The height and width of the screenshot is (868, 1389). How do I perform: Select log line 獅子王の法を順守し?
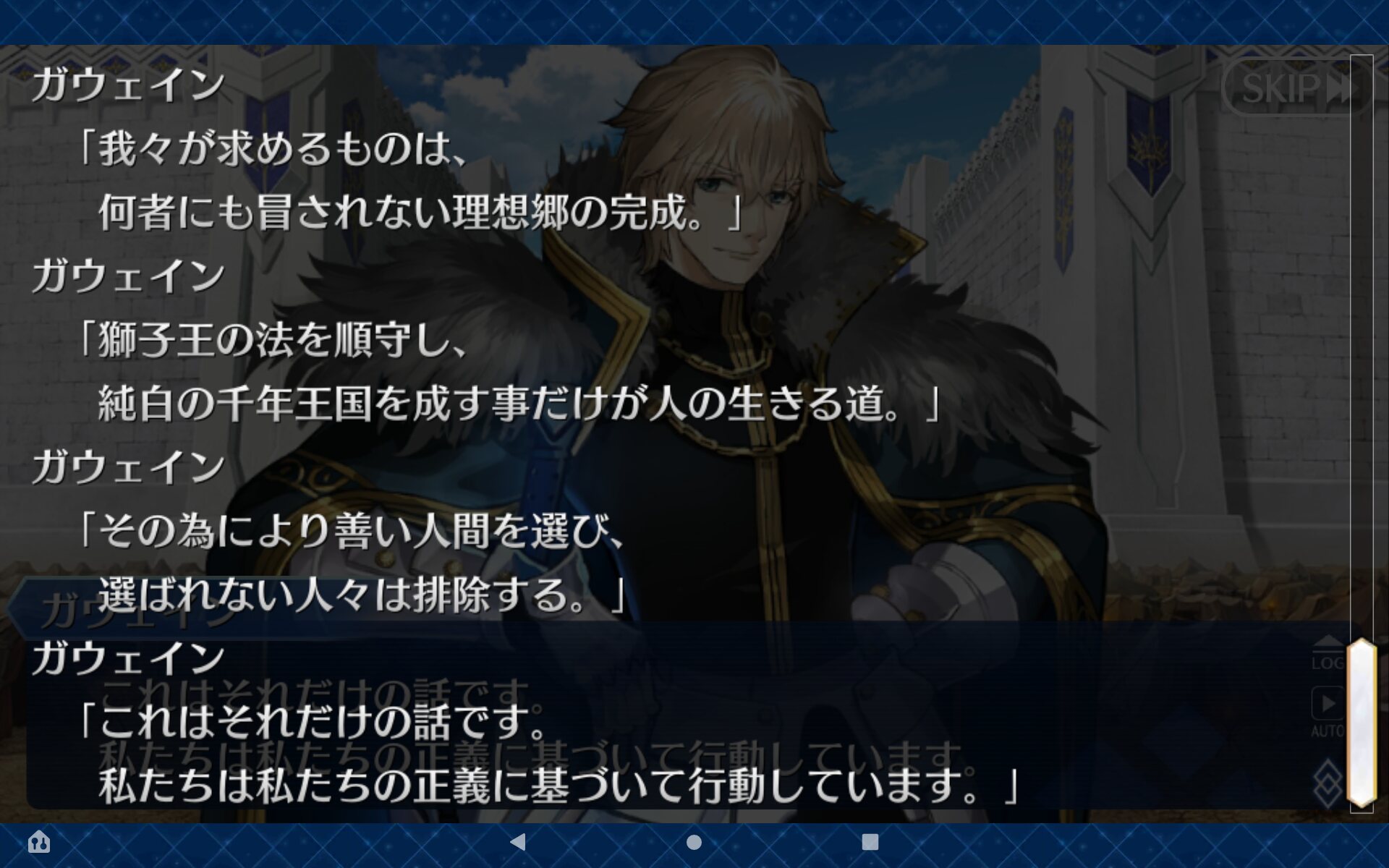(271, 339)
